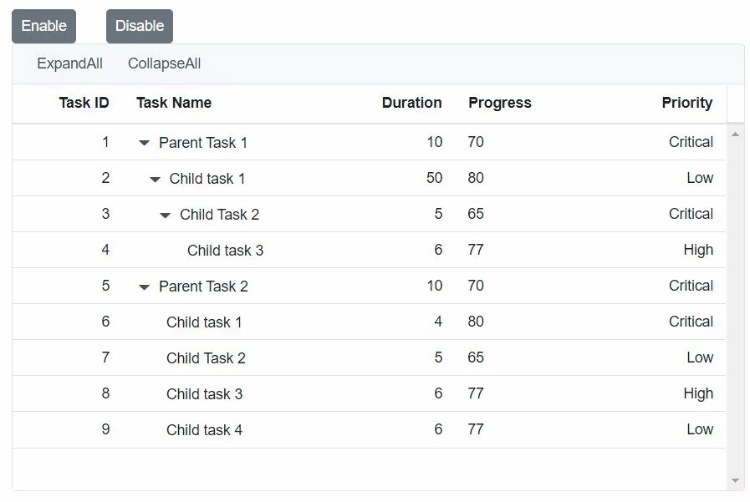Click the Disable button
The width and height of the screenshot is (750, 502).
[139, 26]
